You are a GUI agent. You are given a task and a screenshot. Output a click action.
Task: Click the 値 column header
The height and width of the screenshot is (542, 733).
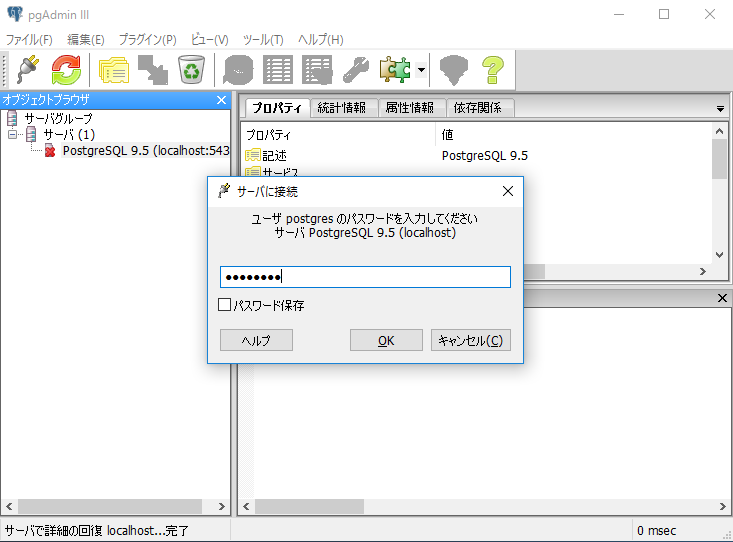tap(447, 135)
